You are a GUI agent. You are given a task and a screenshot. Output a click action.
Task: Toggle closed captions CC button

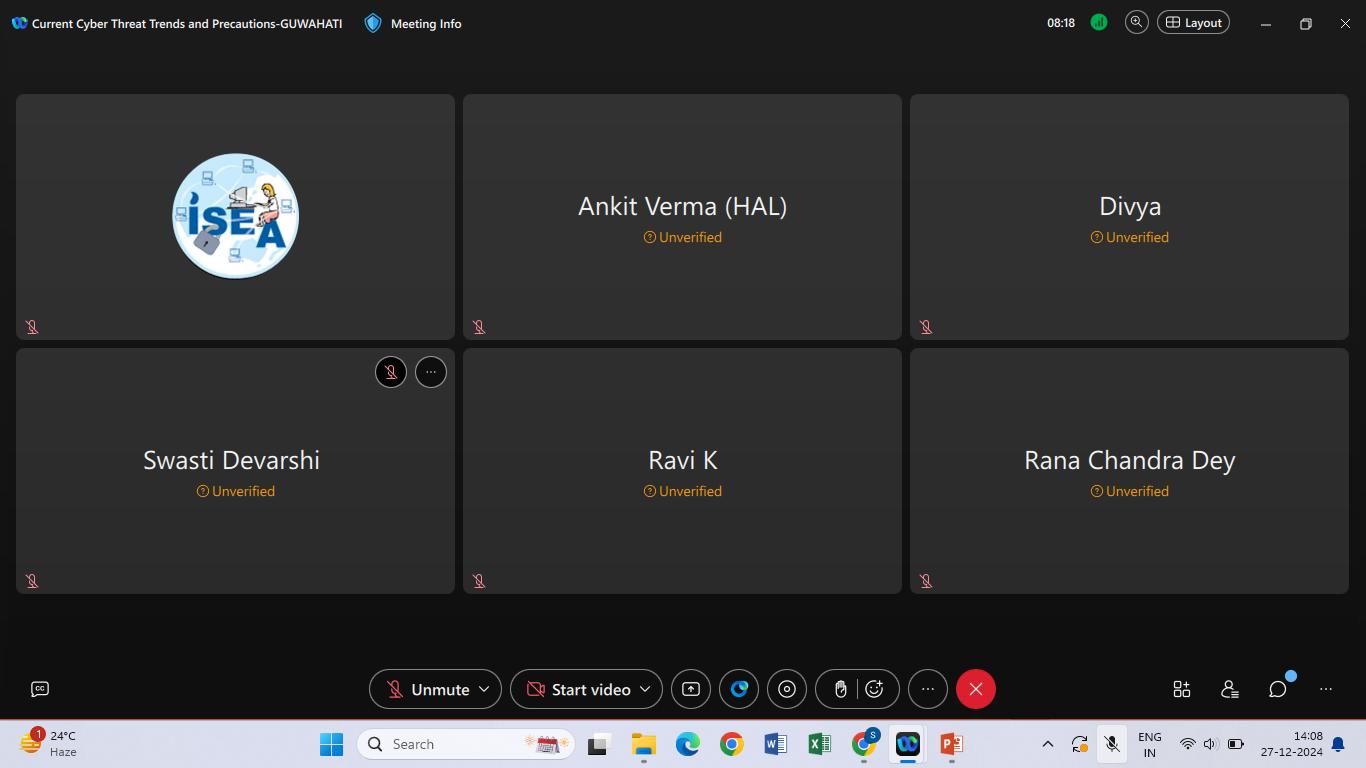click(40, 689)
